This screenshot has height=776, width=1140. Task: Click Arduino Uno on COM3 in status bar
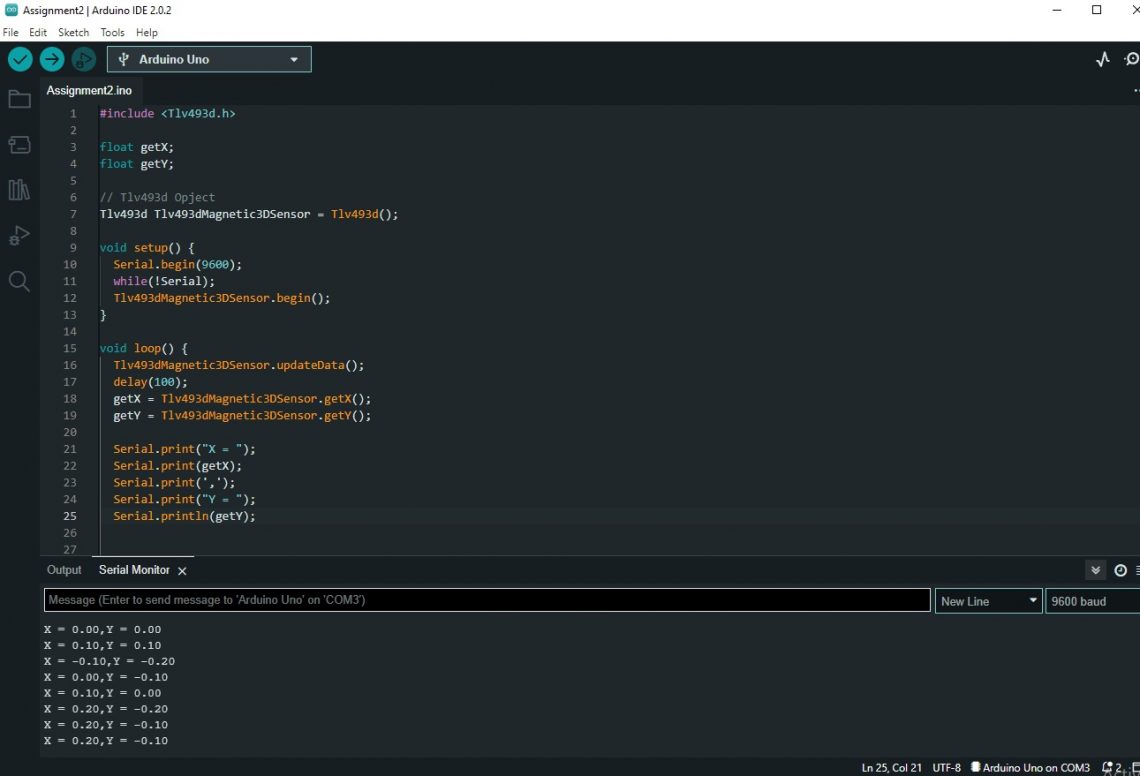tap(1031, 767)
